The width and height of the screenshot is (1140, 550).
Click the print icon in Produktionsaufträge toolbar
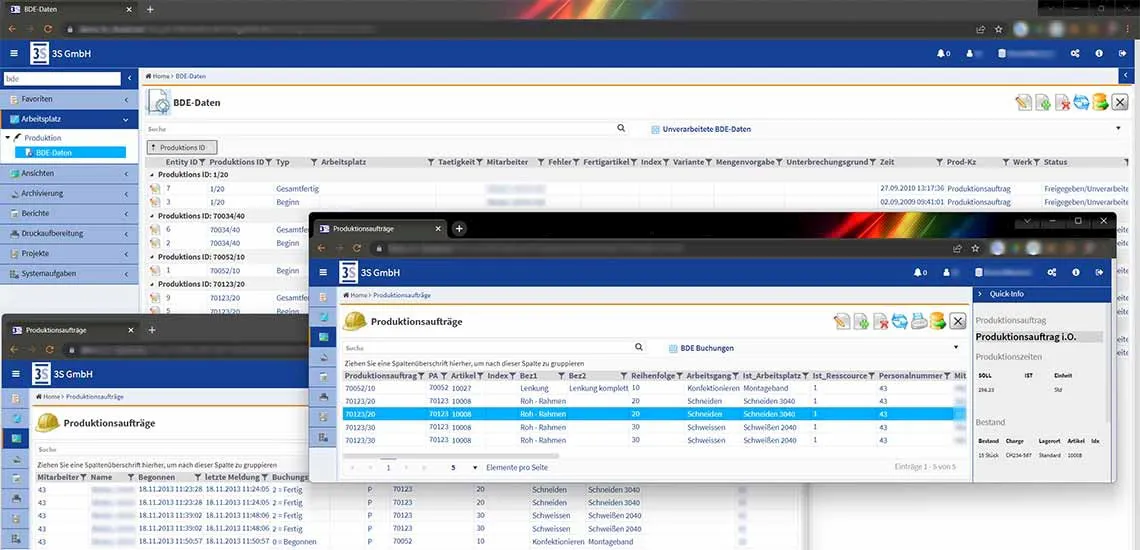(x=919, y=321)
